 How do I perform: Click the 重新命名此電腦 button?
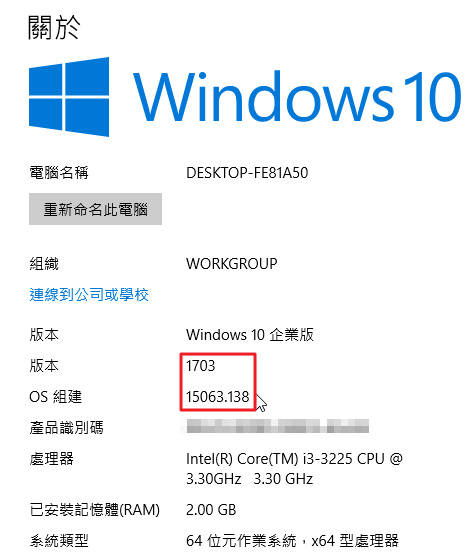(x=95, y=209)
